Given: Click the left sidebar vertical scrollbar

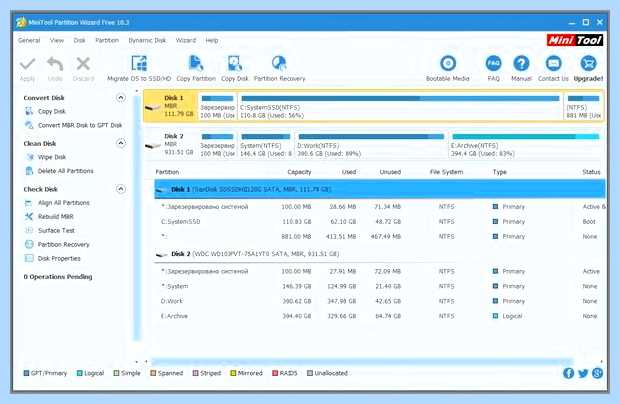Looking at the screenshot, I should point(137,217).
